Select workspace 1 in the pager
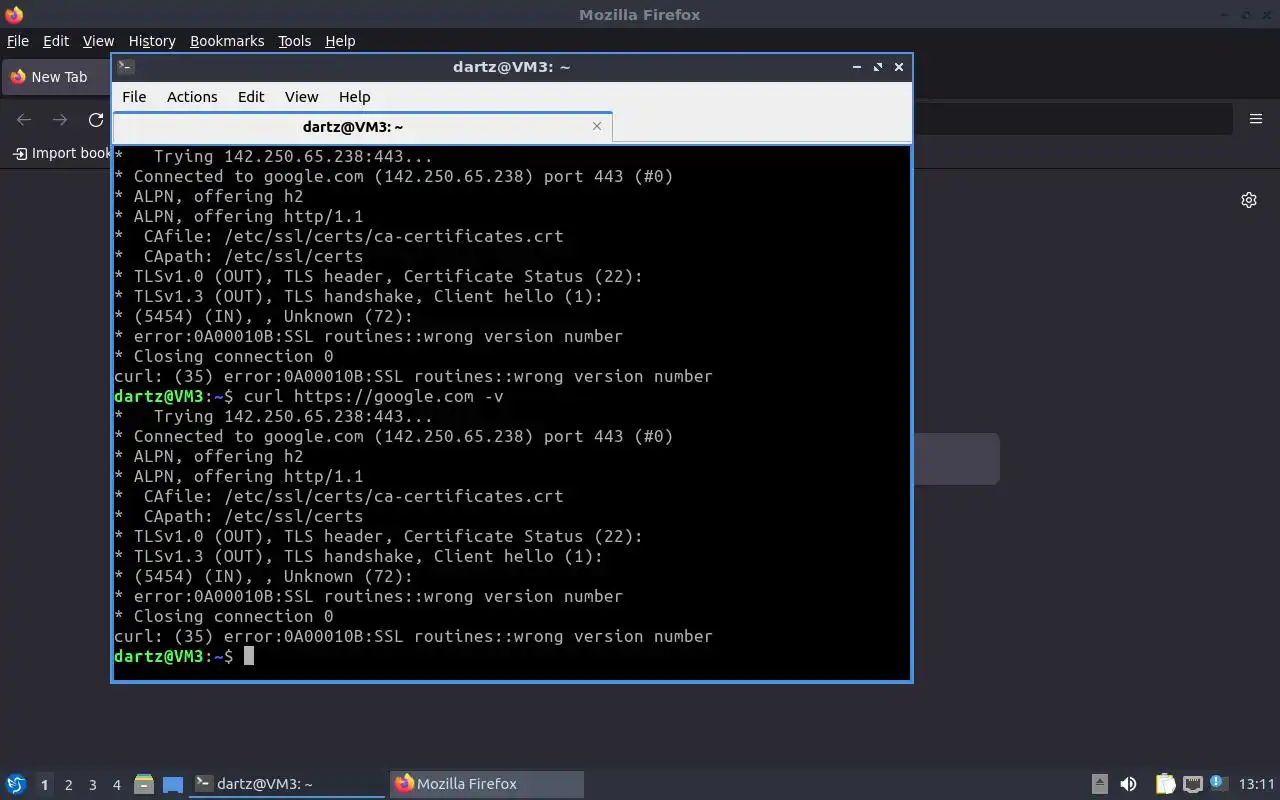Viewport: 1280px width, 800px height. tap(44, 785)
